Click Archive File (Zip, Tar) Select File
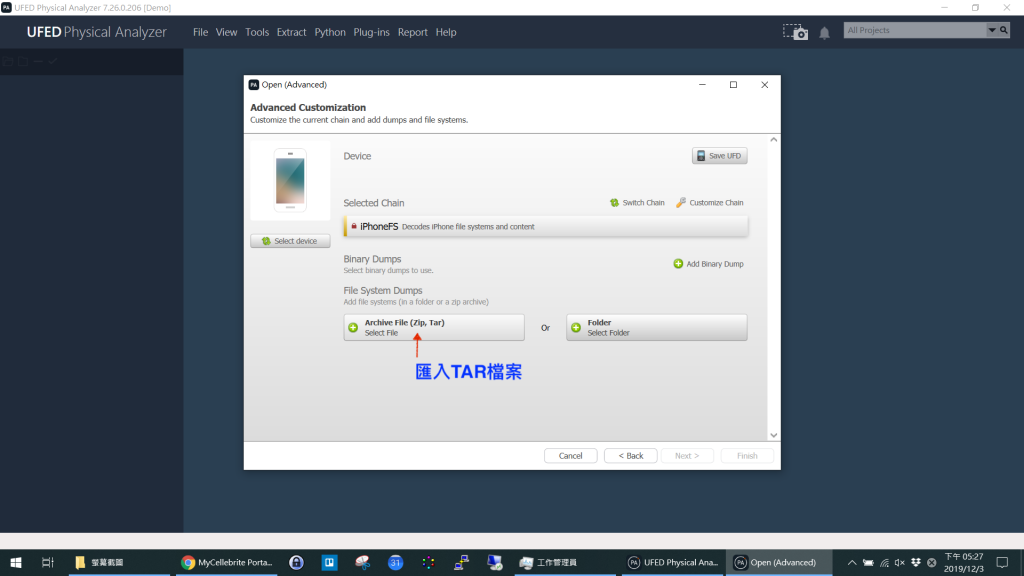The height and width of the screenshot is (576, 1024). click(x=434, y=327)
